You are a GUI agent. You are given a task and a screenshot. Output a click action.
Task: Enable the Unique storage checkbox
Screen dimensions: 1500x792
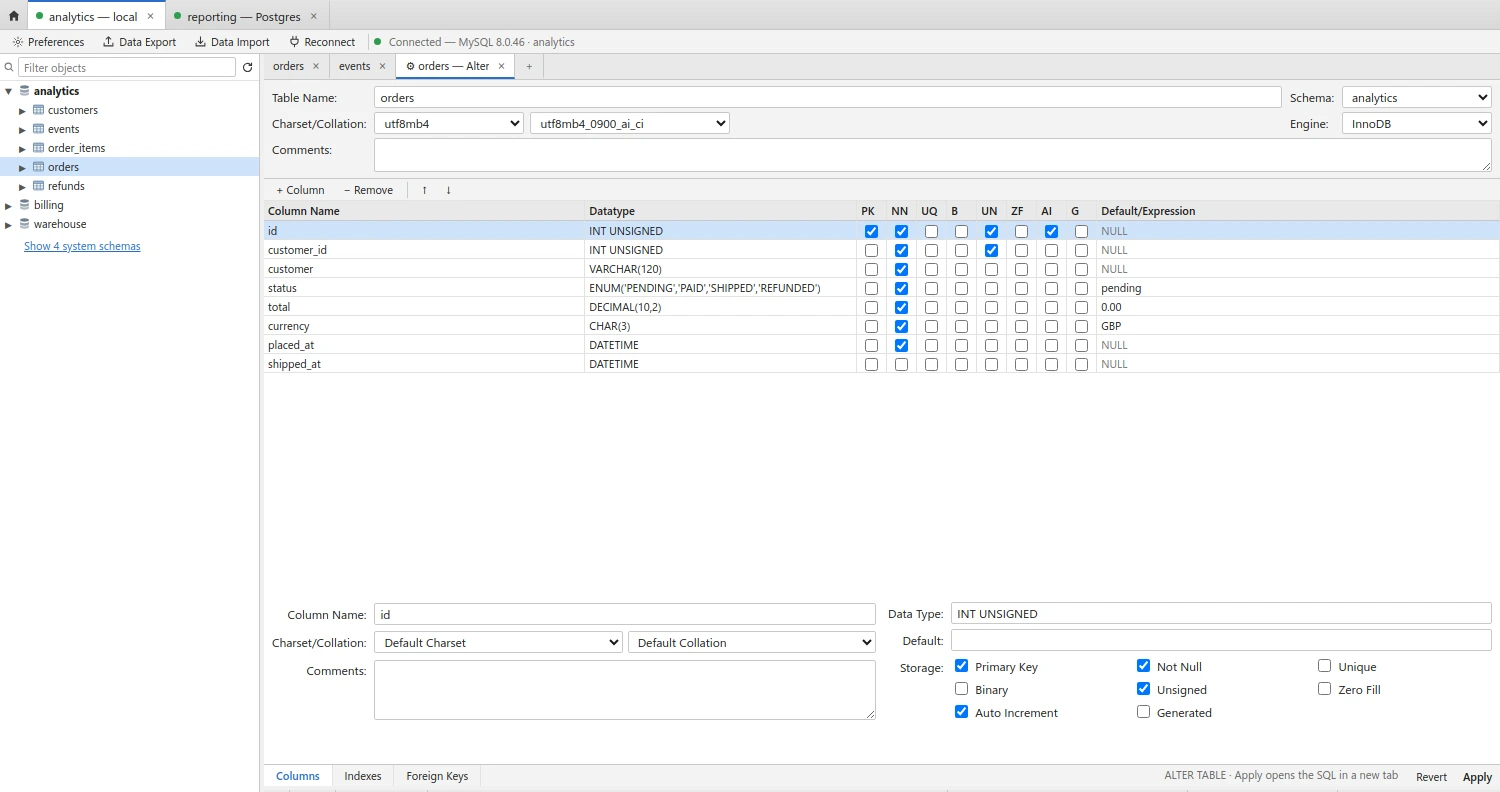(x=1324, y=666)
